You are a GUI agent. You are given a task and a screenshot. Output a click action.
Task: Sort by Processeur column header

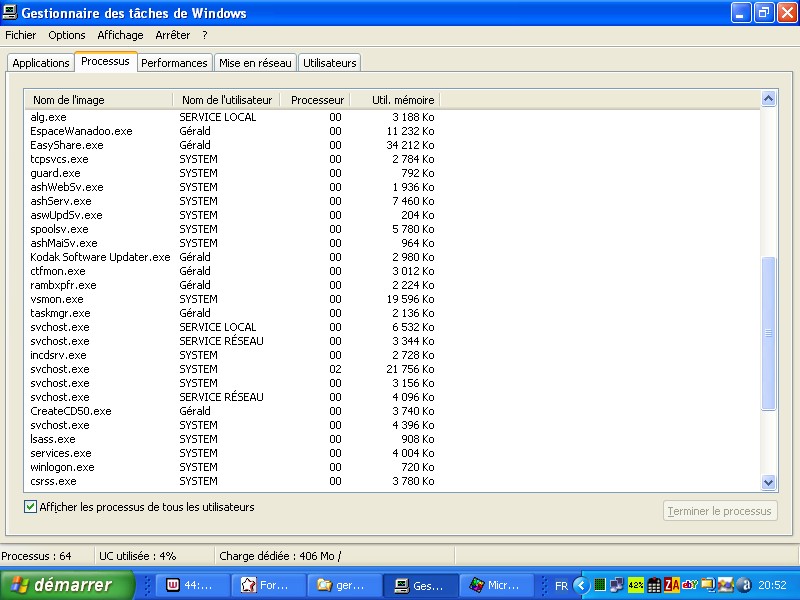coord(315,100)
